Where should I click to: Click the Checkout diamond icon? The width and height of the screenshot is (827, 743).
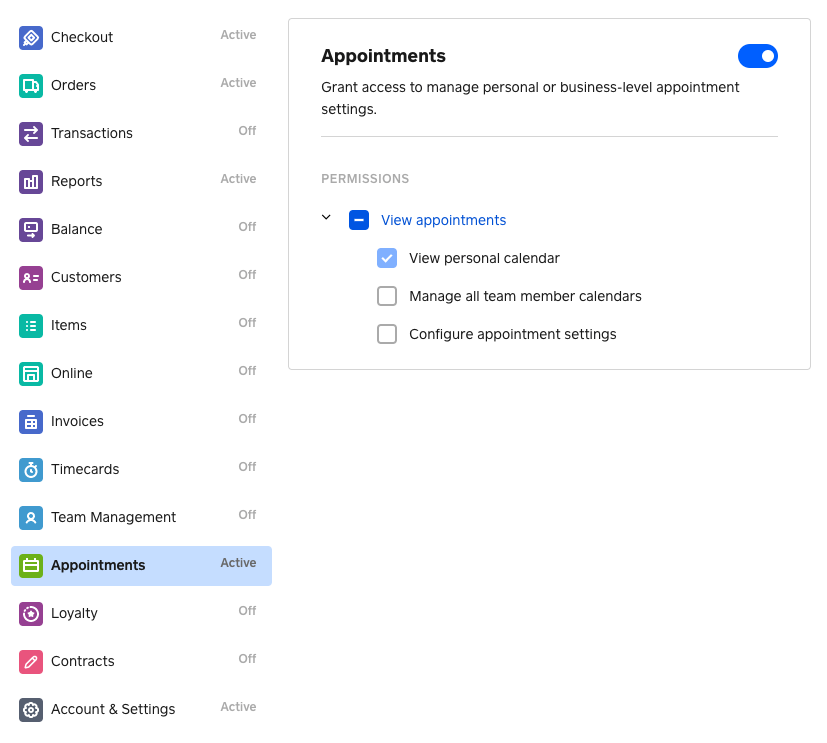[x=31, y=37]
